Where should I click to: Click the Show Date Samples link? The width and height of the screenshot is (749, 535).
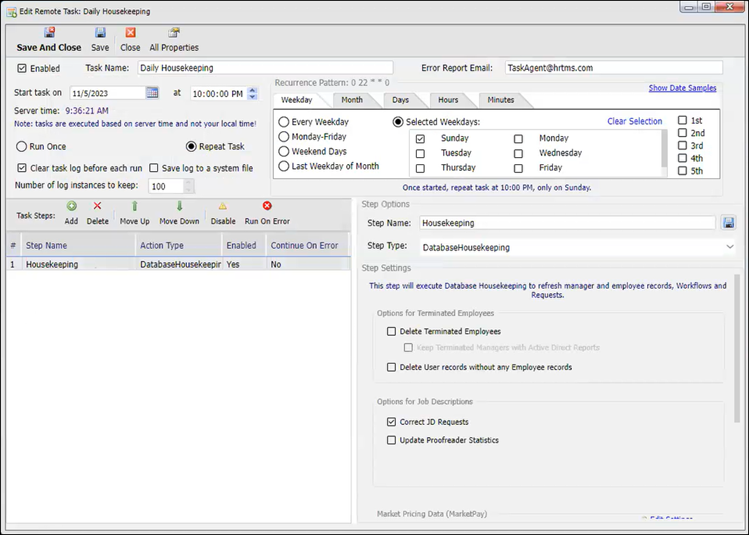(x=682, y=88)
